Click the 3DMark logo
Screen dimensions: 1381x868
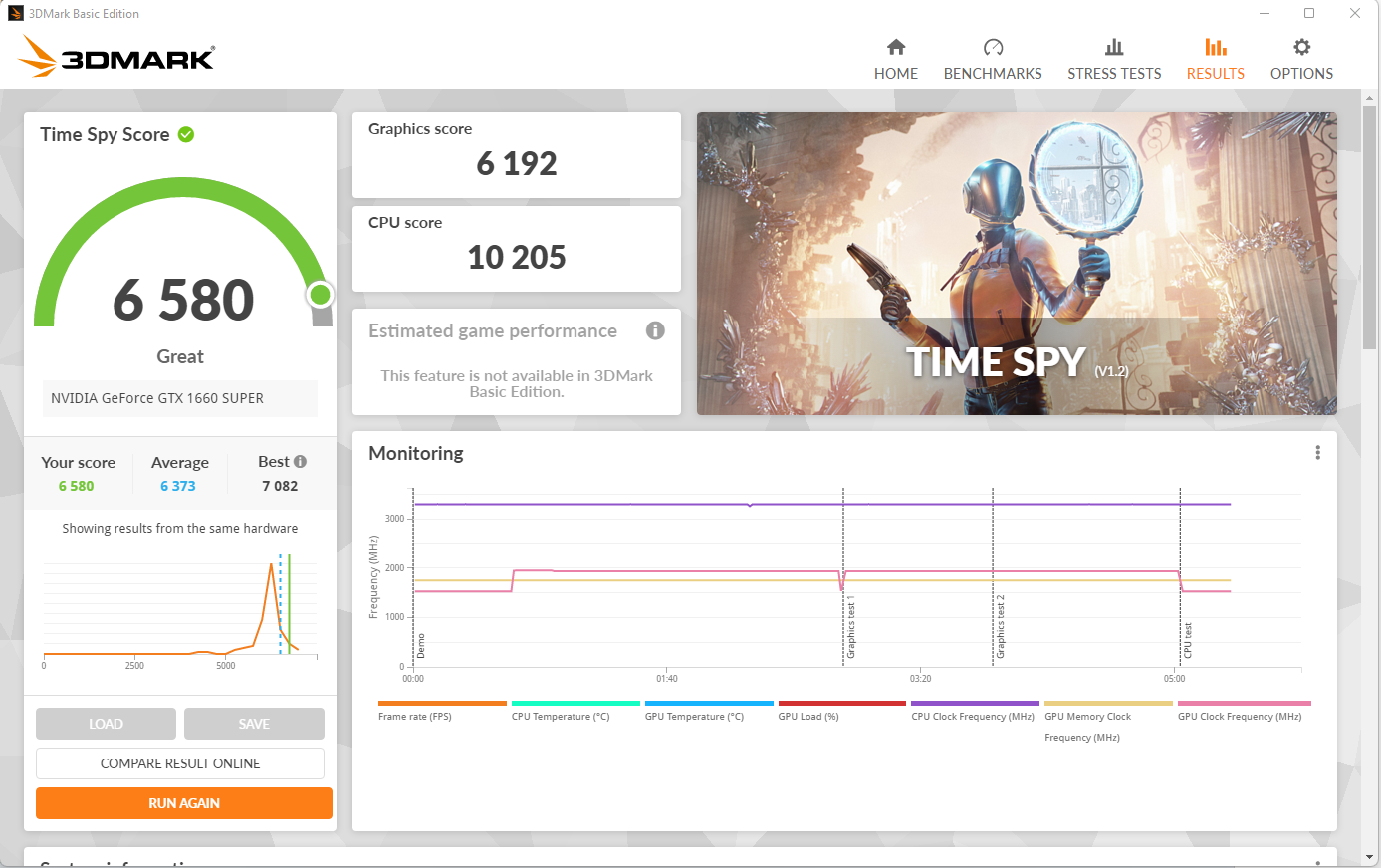116,57
